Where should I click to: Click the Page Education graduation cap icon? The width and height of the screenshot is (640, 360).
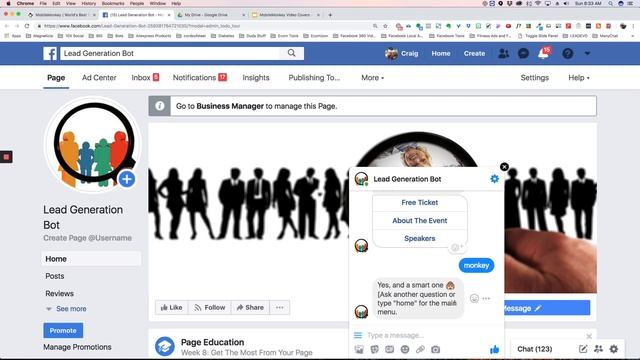point(165,347)
